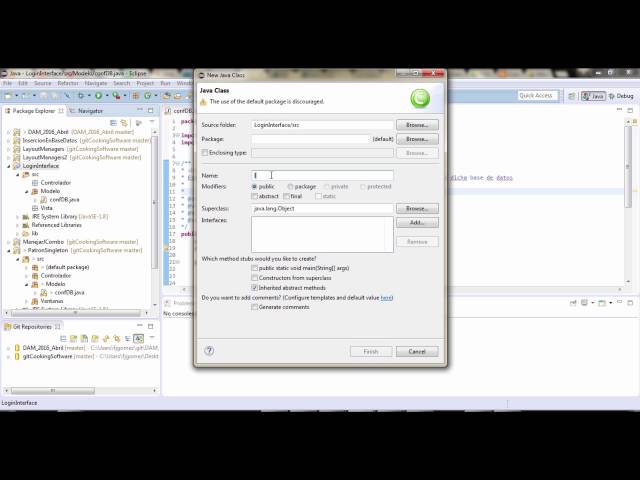This screenshot has width=640, height=480.
Task: Click the Run (green play) toolbar icon
Action: click(98, 96)
